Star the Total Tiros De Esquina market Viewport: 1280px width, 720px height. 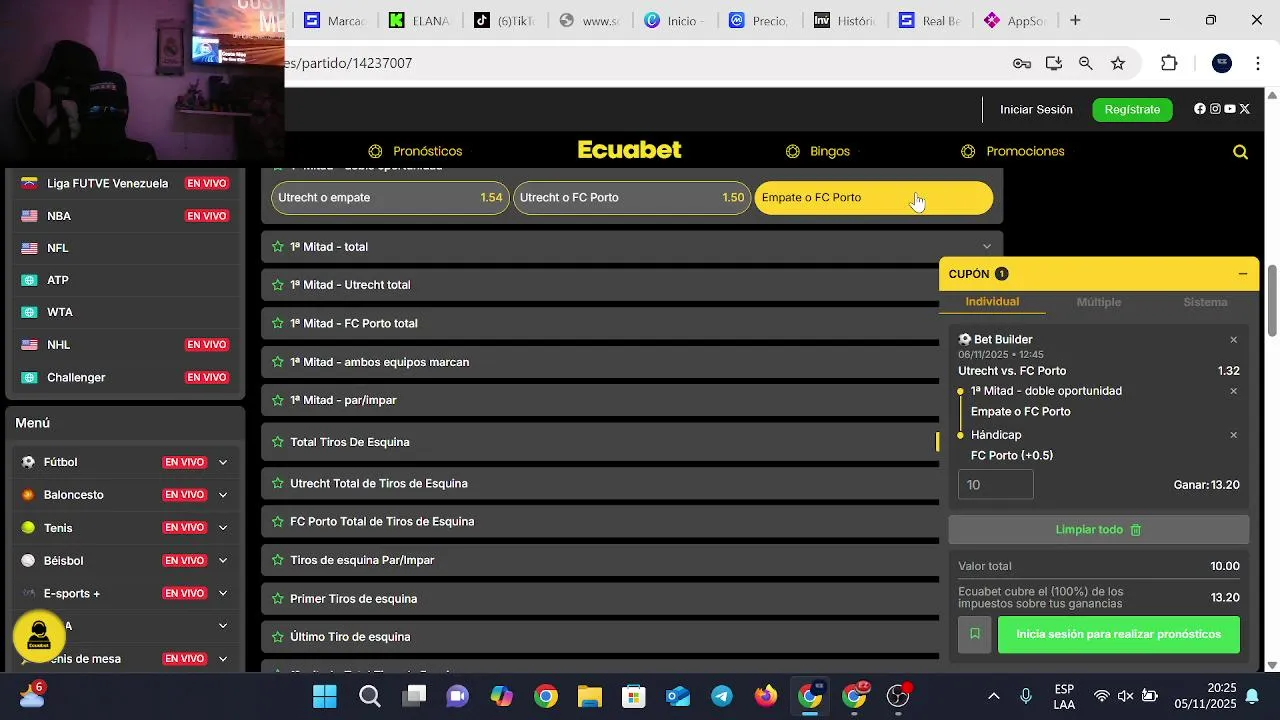[278, 442]
